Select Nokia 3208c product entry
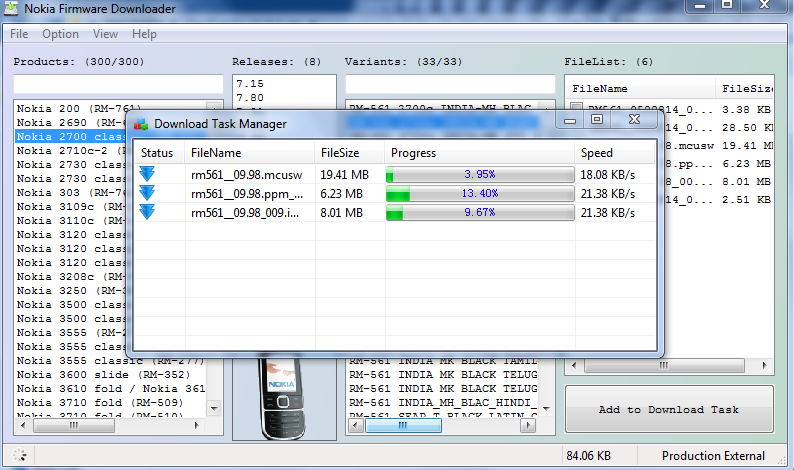Image resolution: width=794 pixels, height=470 pixels. tap(71, 277)
